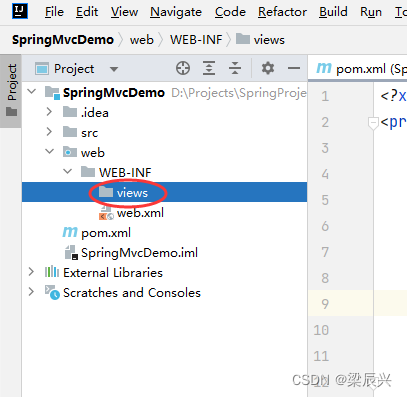Expand Scratches and Consoles node
The image size is (407, 397).
point(31,292)
